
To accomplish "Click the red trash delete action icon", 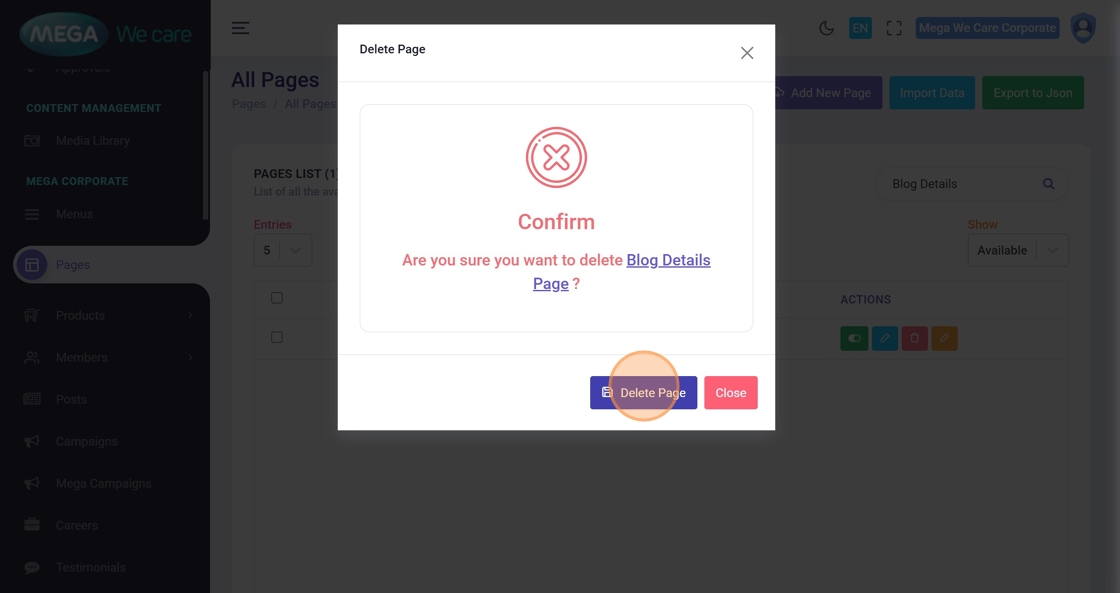I will [x=914, y=339].
